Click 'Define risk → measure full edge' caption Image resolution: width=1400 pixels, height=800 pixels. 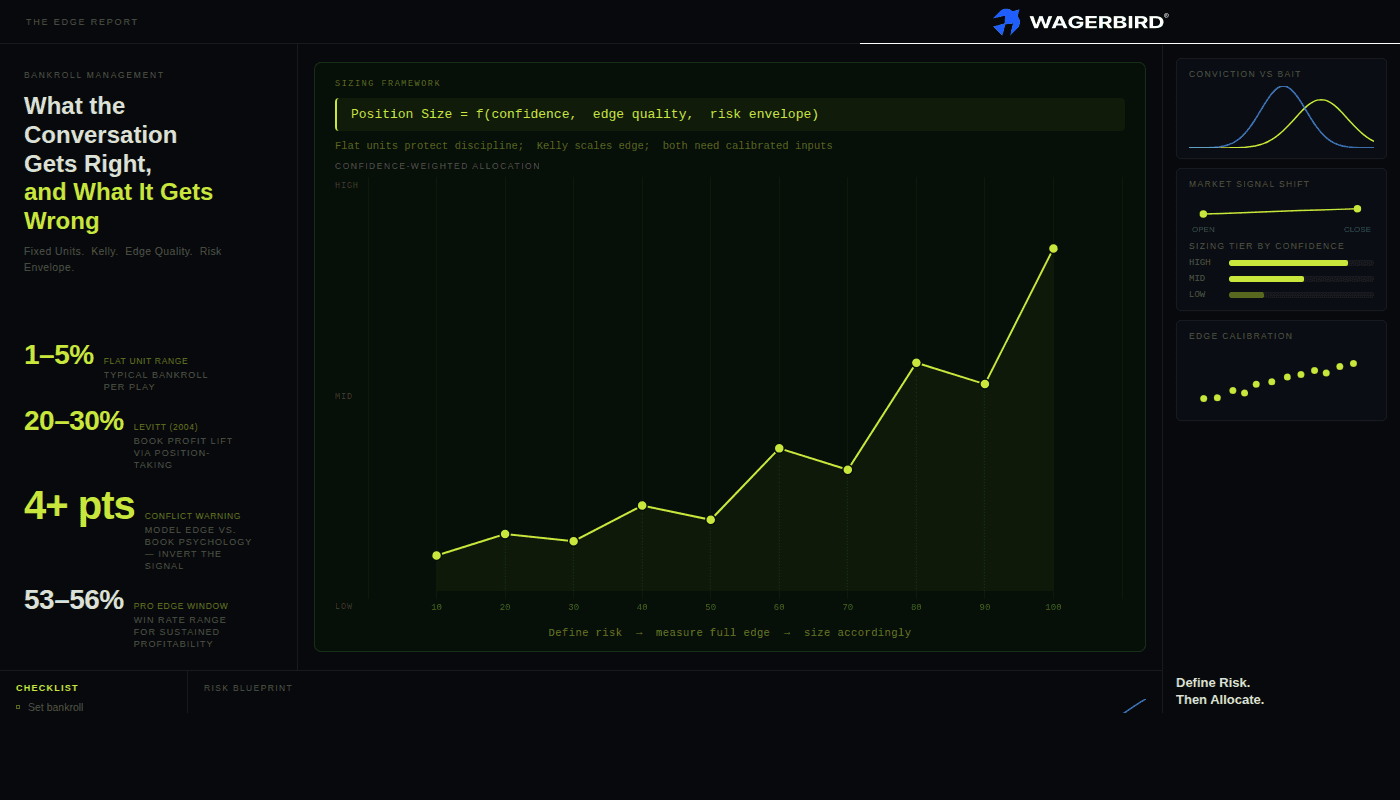[730, 633]
